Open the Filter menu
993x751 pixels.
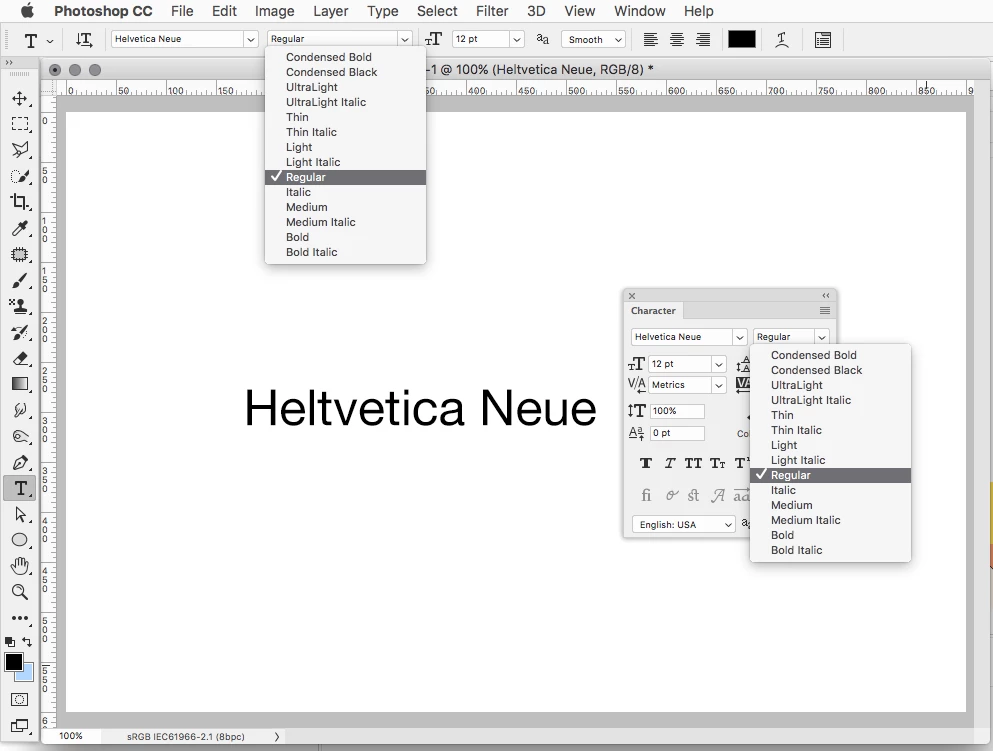(x=492, y=11)
